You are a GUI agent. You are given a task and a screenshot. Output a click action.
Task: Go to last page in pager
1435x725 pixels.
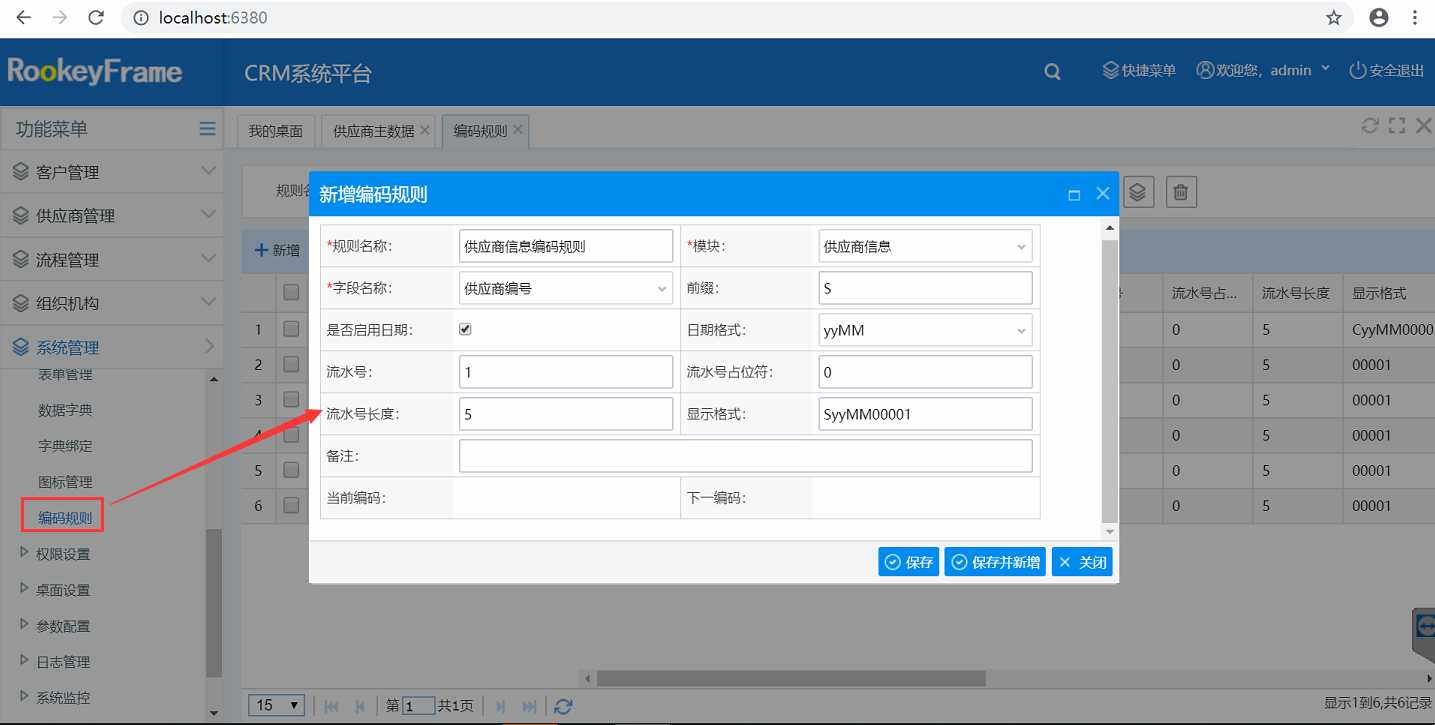click(530, 705)
